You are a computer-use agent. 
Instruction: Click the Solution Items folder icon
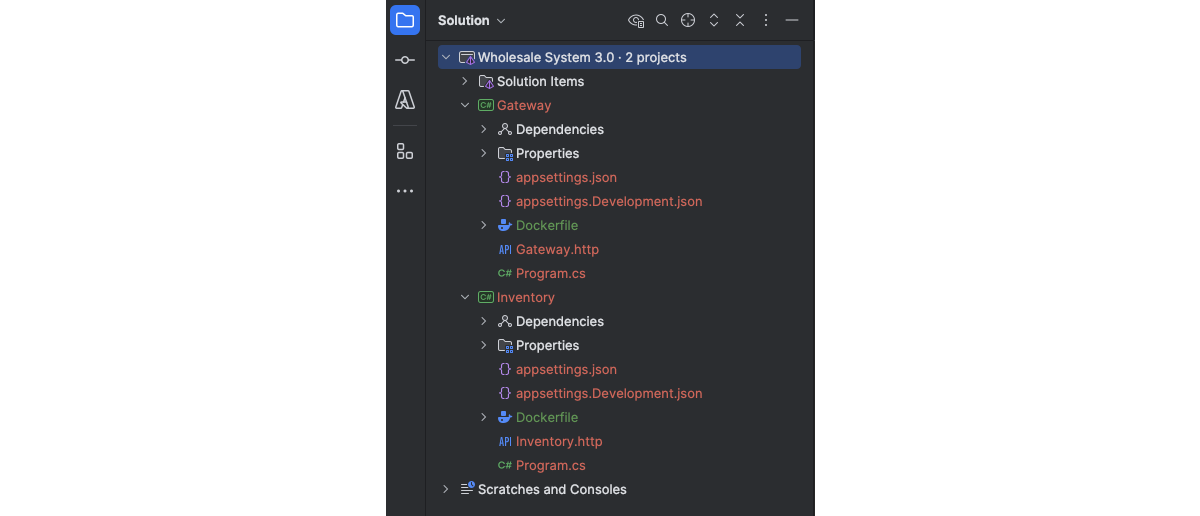coord(486,81)
